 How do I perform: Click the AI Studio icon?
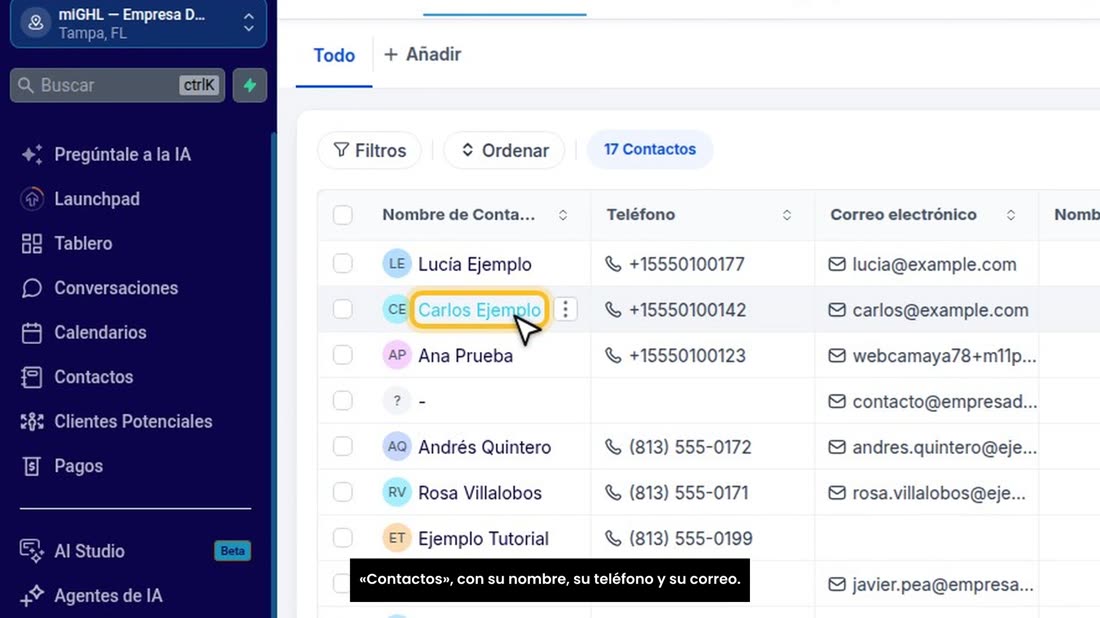coord(32,551)
